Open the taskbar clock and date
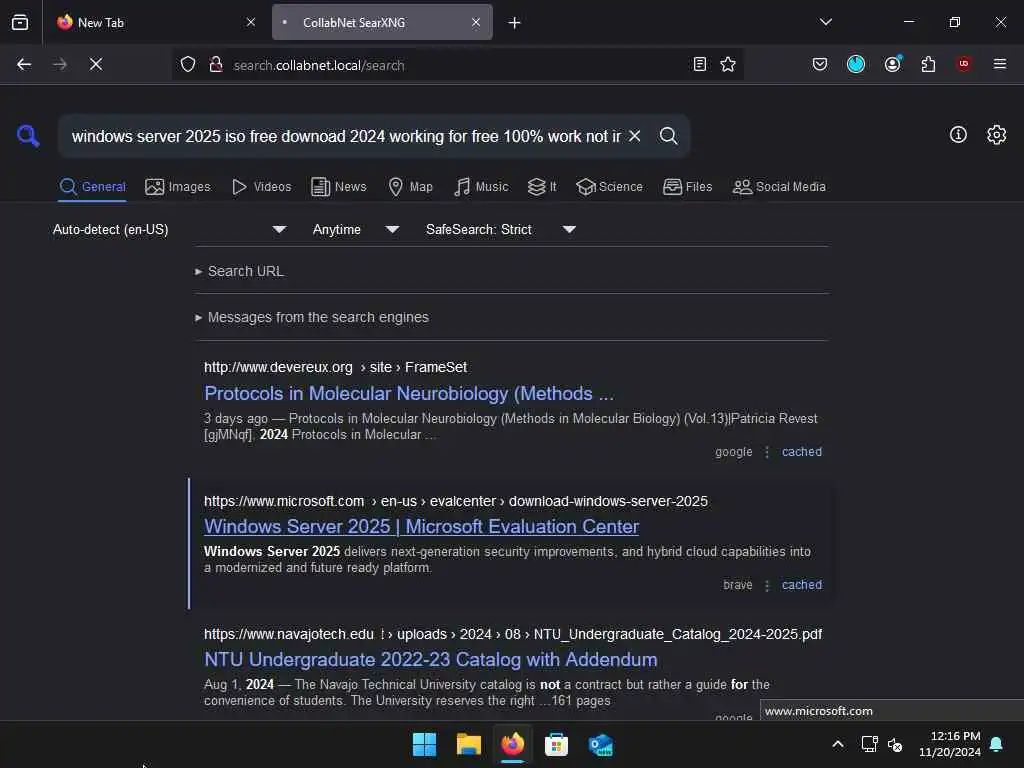 click(950, 744)
